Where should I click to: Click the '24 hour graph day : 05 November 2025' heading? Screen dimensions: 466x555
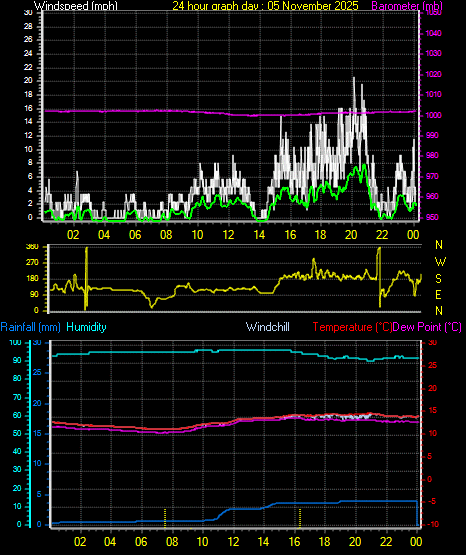point(265,6)
